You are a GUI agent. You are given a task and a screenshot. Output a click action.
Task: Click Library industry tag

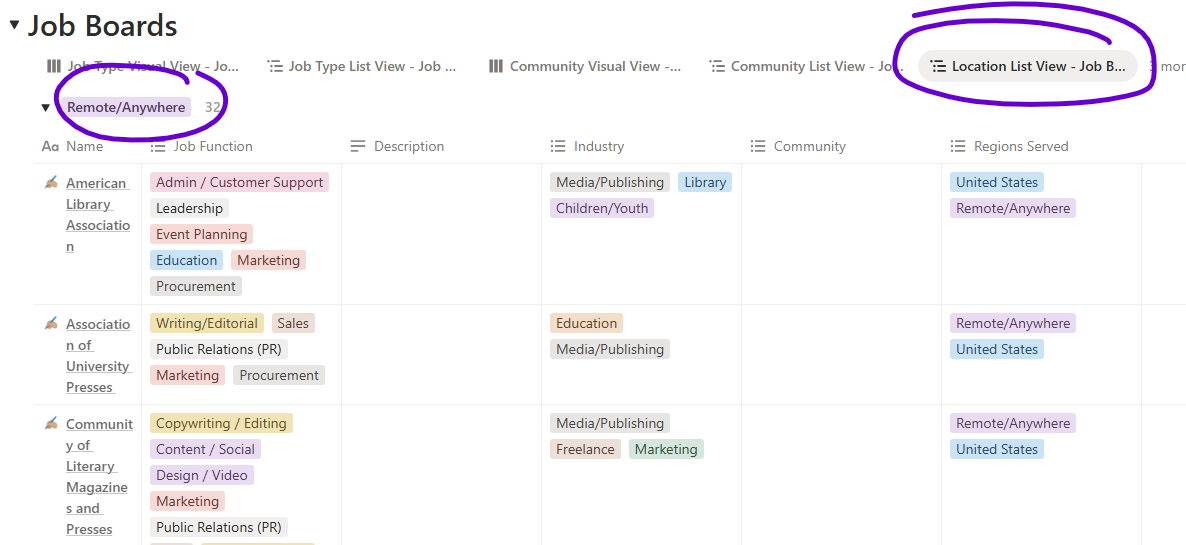pos(705,182)
